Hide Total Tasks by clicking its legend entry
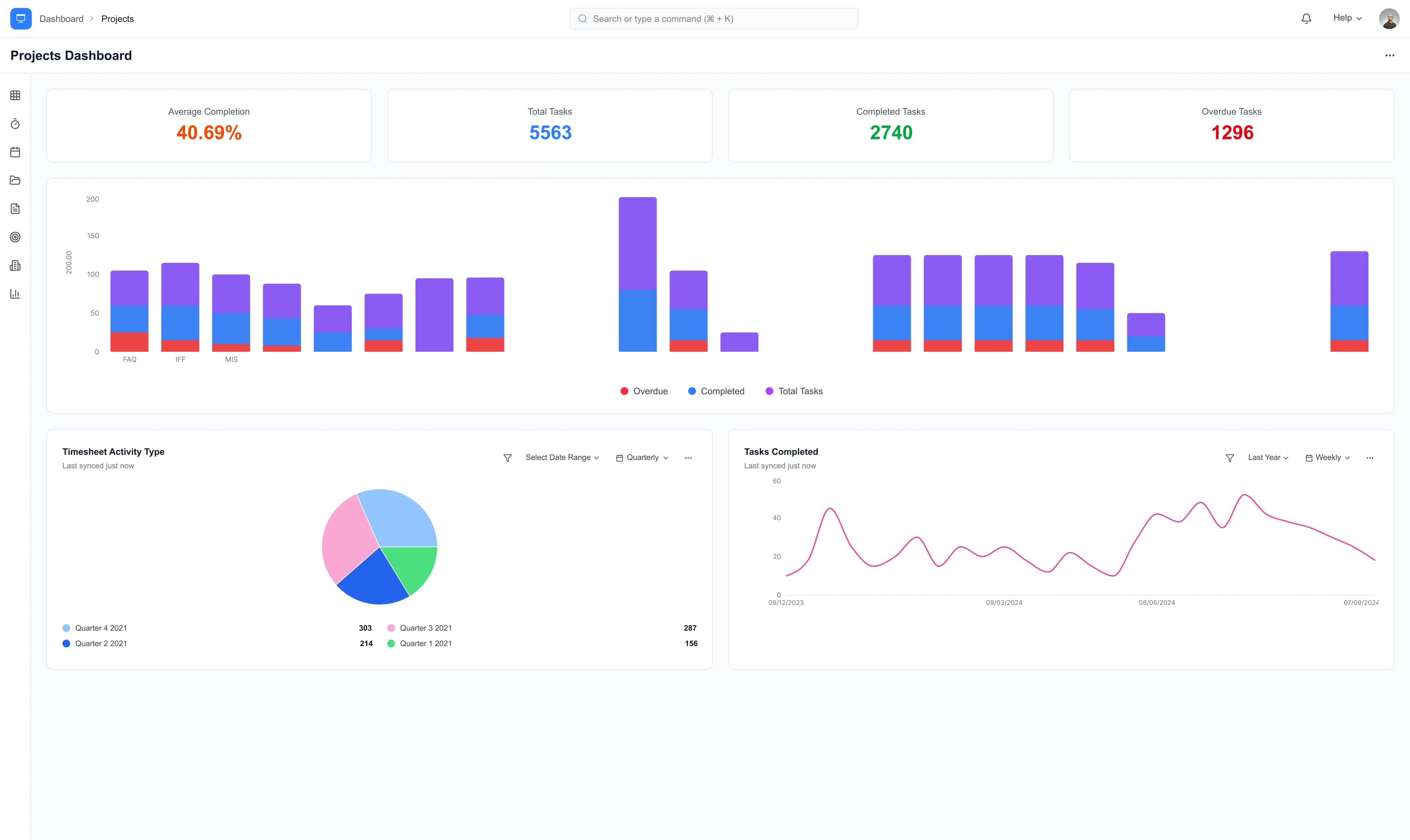Screen dimensions: 1410x840 pyautogui.click(x=793, y=391)
